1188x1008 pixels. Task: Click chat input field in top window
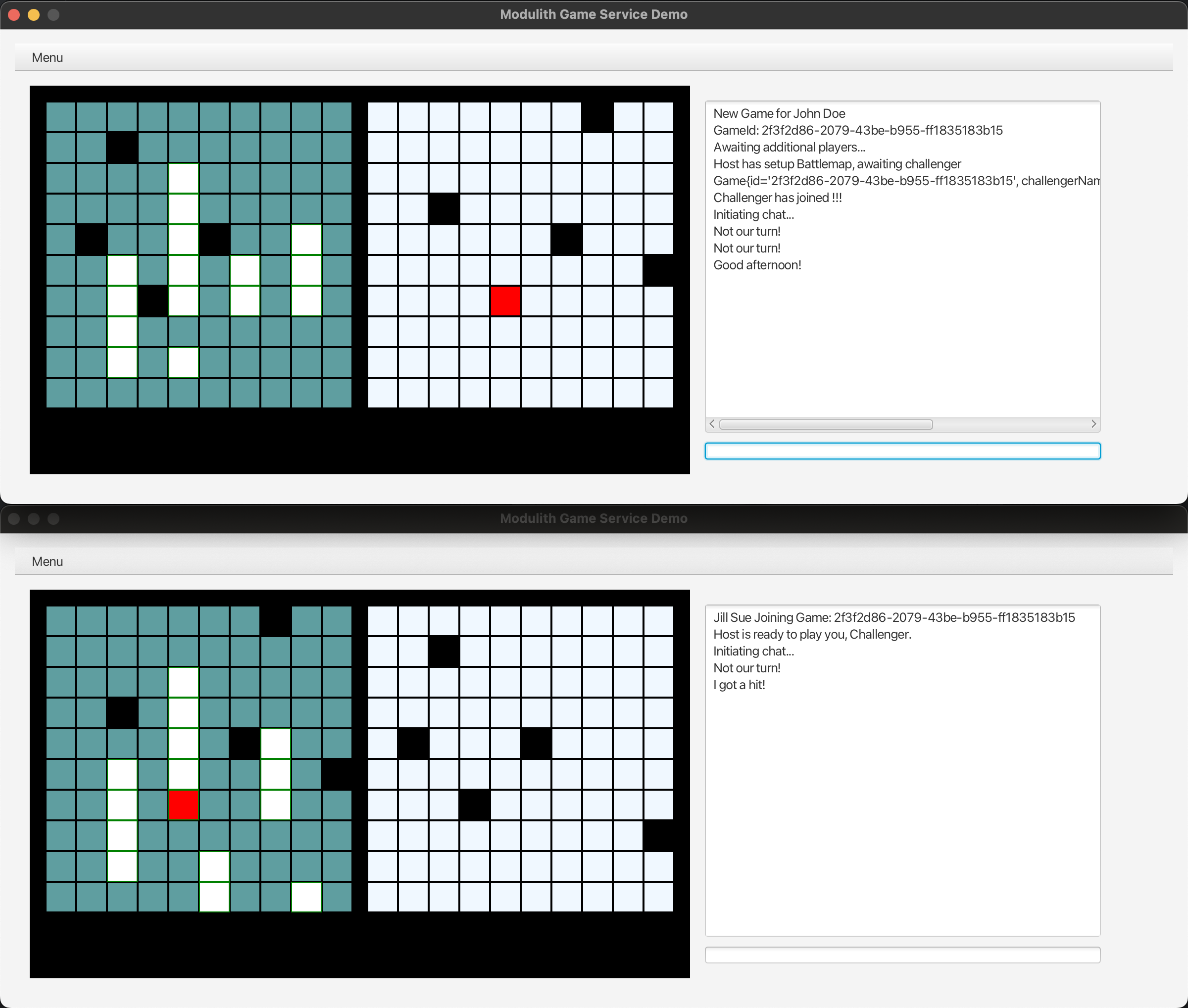click(x=902, y=451)
